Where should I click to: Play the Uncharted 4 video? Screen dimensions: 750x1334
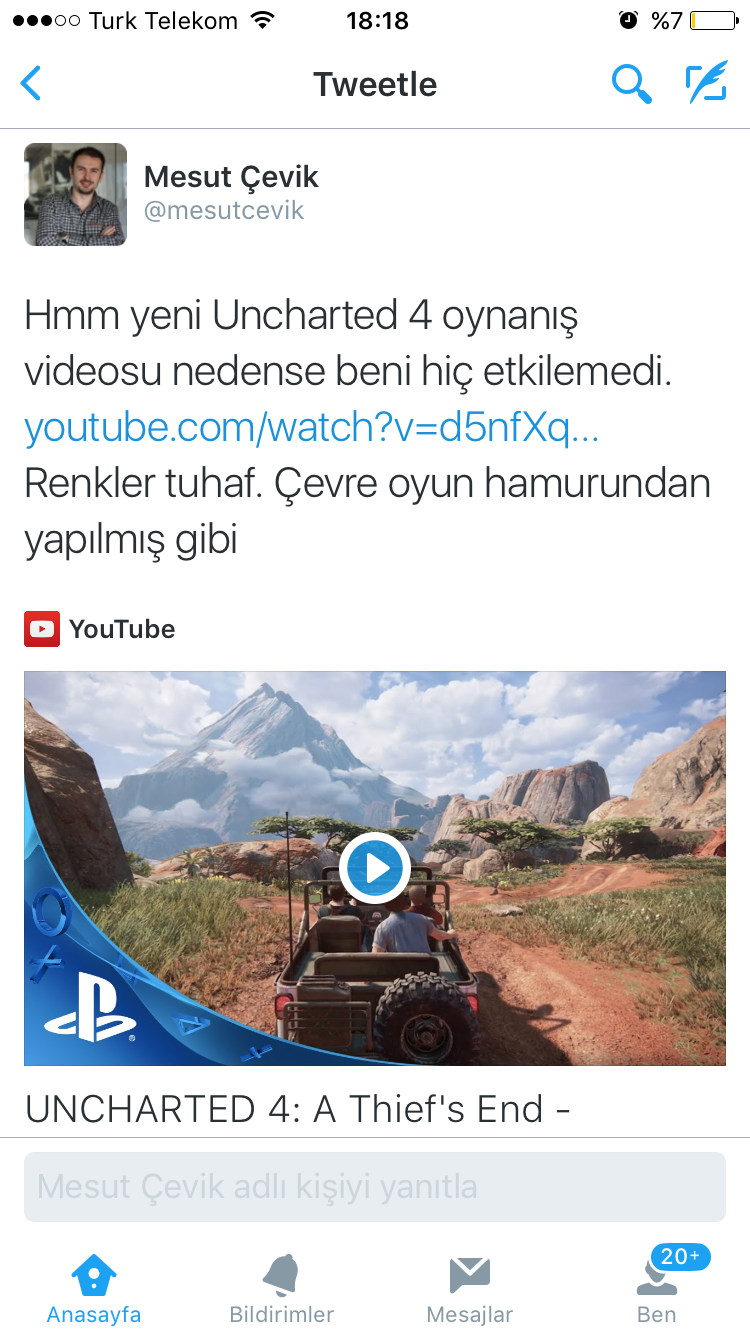[375, 868]
